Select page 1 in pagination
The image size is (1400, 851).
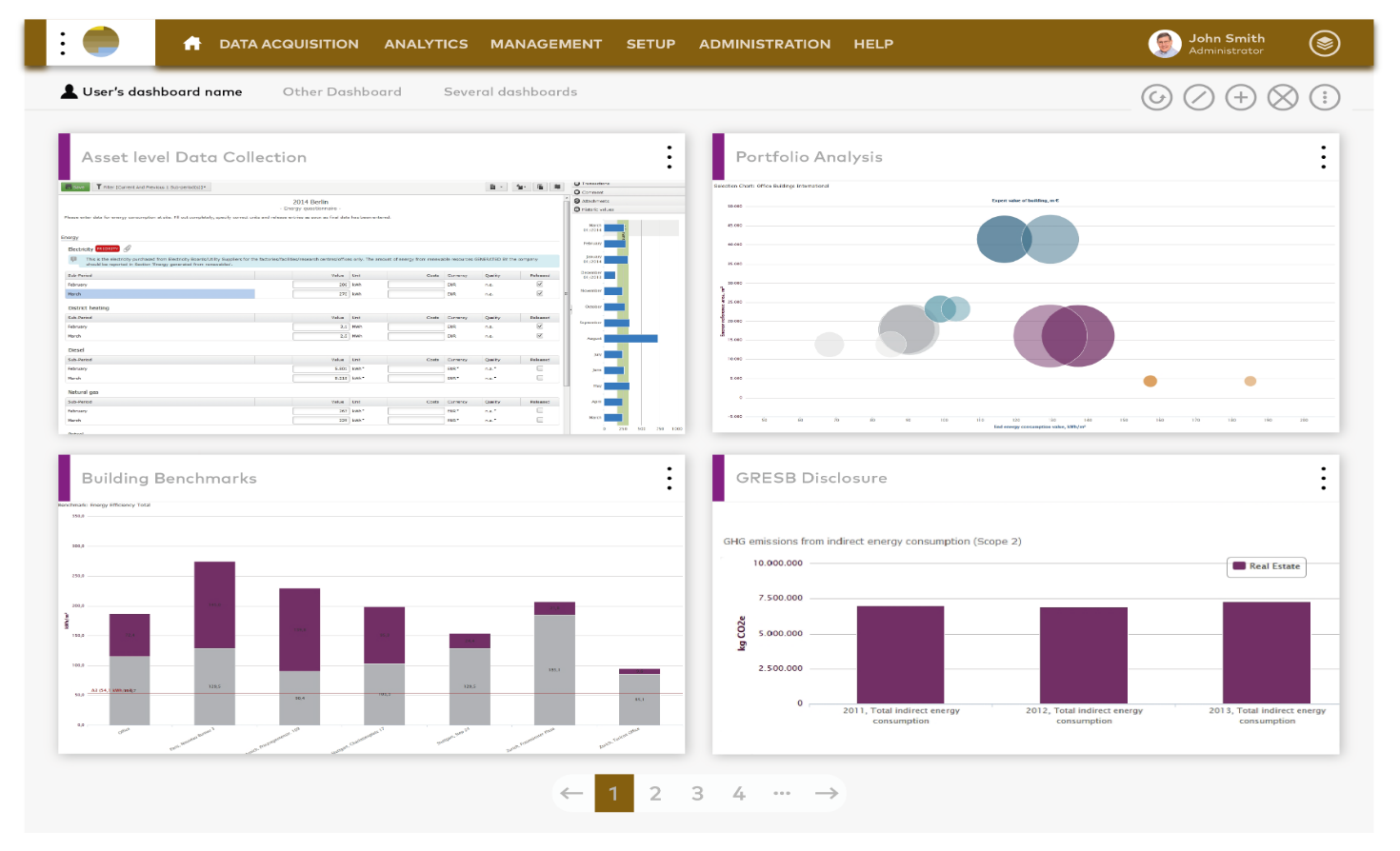pos(614,793)
